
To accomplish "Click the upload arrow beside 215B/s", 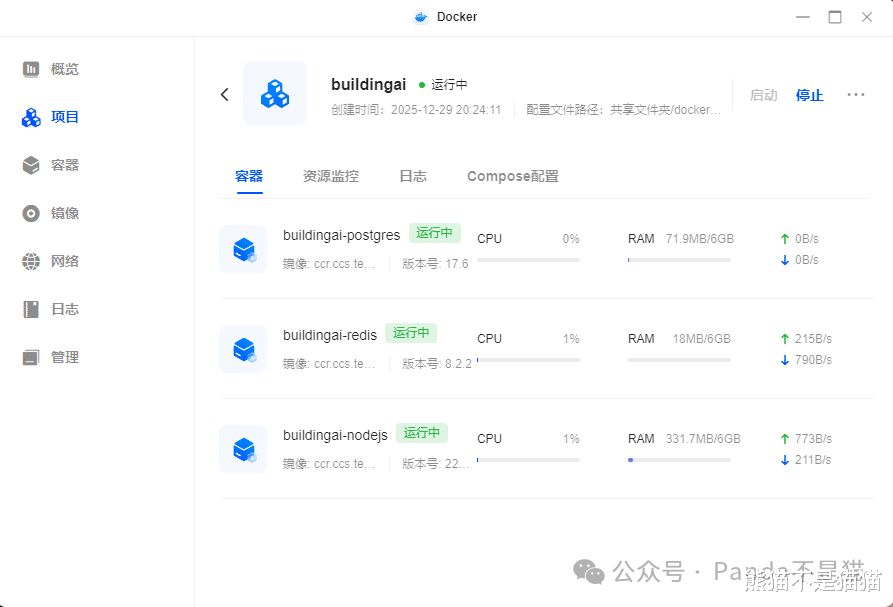I will pos(785,339).
